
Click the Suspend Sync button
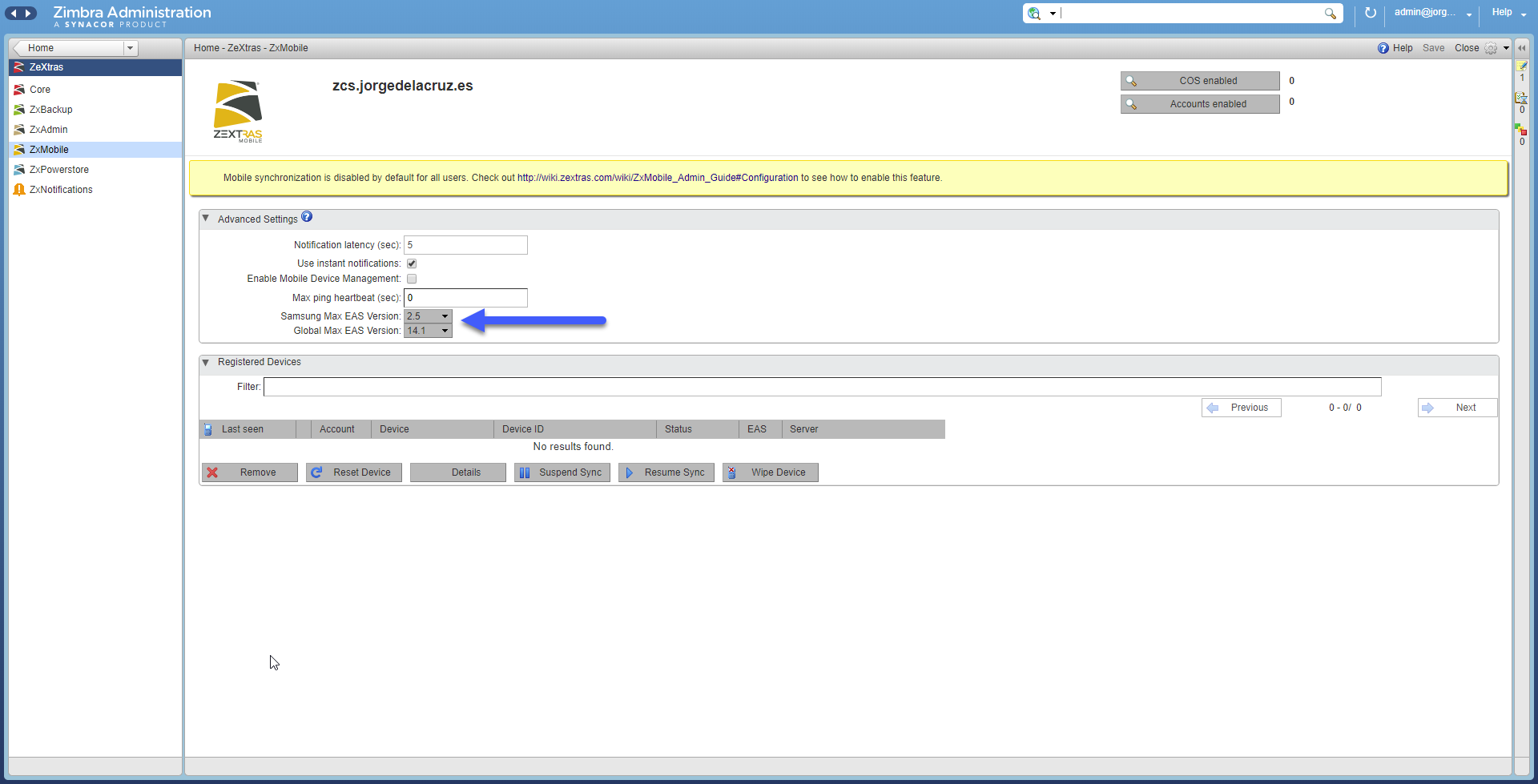click(562, 472)
